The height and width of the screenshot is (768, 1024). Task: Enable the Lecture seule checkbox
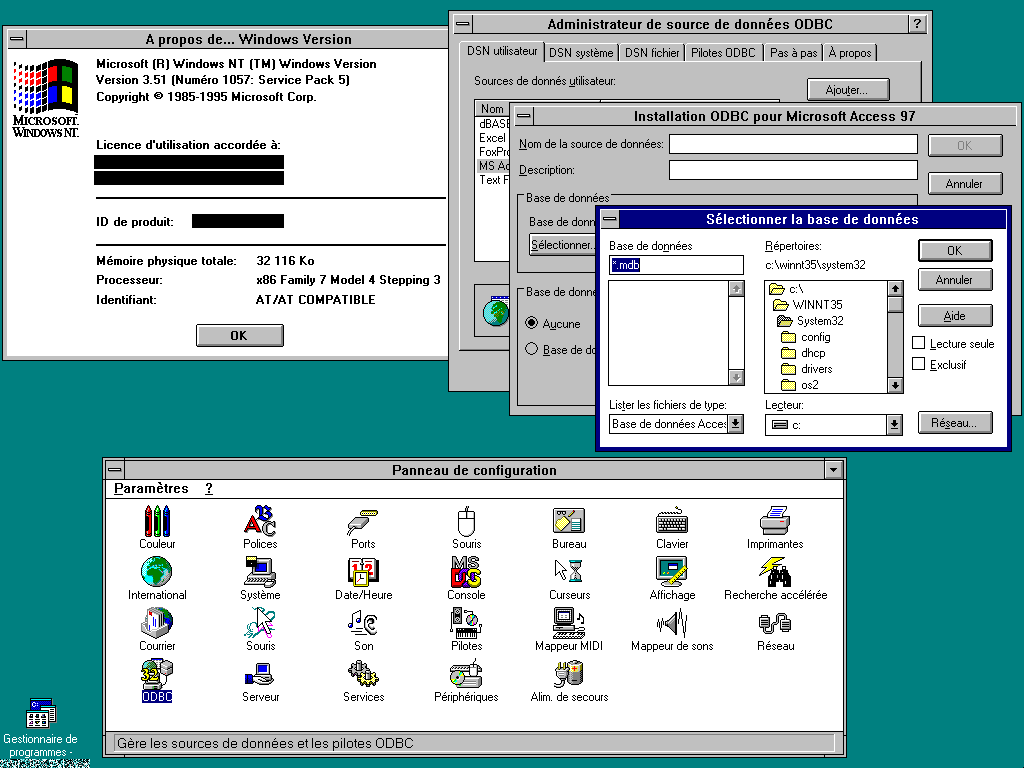(x=919, y=344)
